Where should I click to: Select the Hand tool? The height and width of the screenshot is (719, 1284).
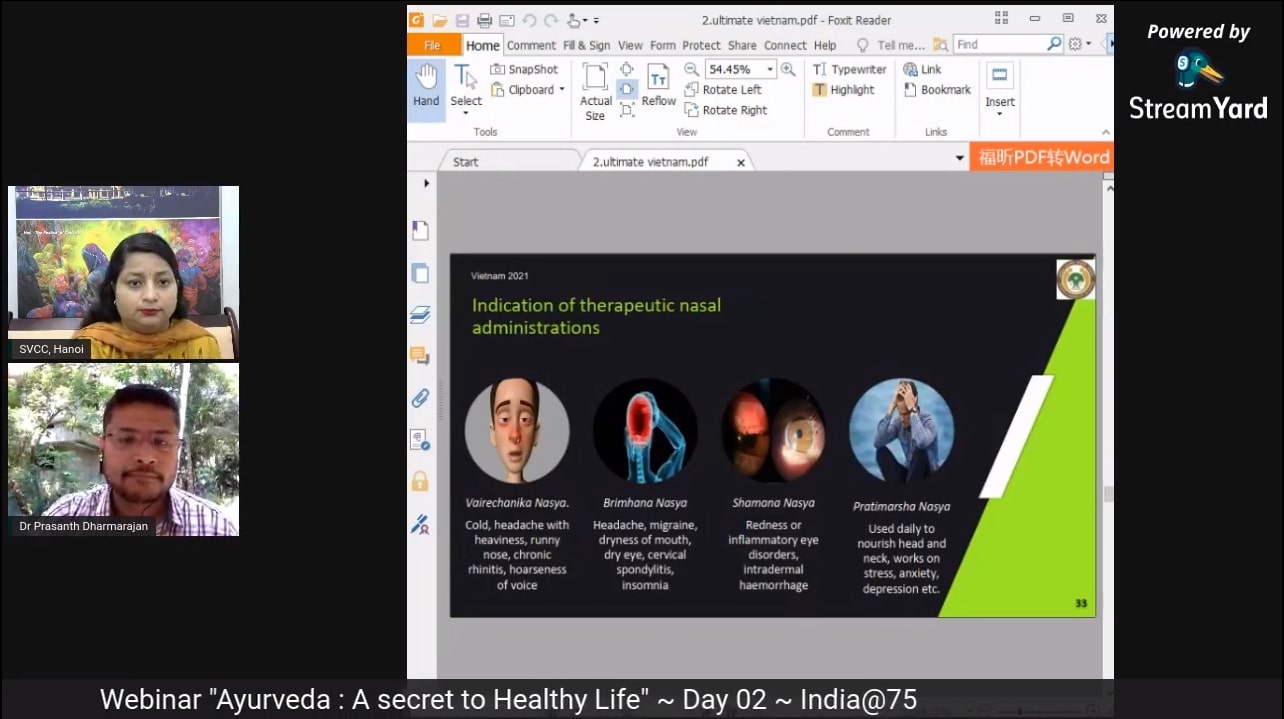point(426,86)
